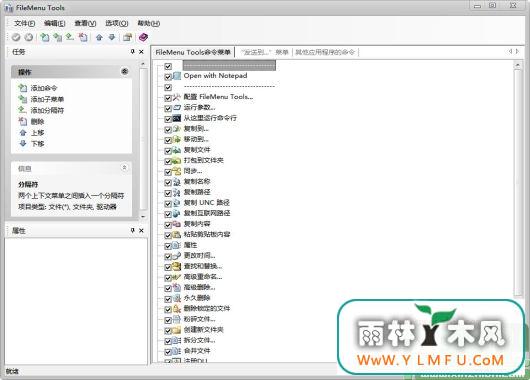Viewport: 530px width, 380px height.
Task: Pin the 属性 panel with pushpin
Action: (x=132, y=230)
